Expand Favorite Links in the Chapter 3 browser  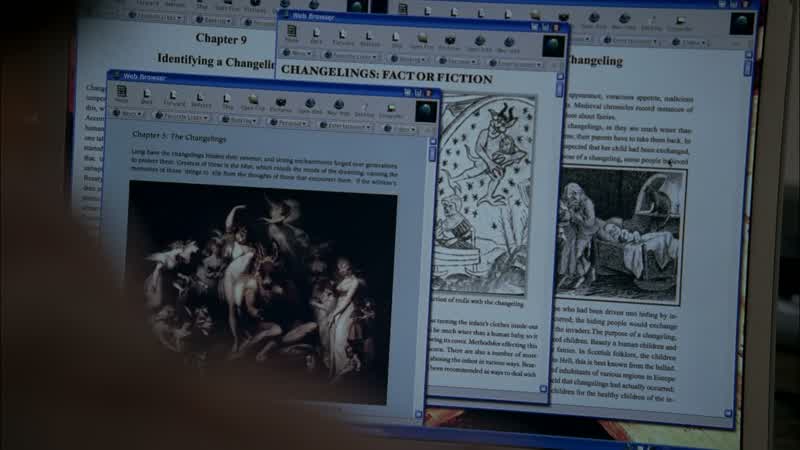coord(182,117)
